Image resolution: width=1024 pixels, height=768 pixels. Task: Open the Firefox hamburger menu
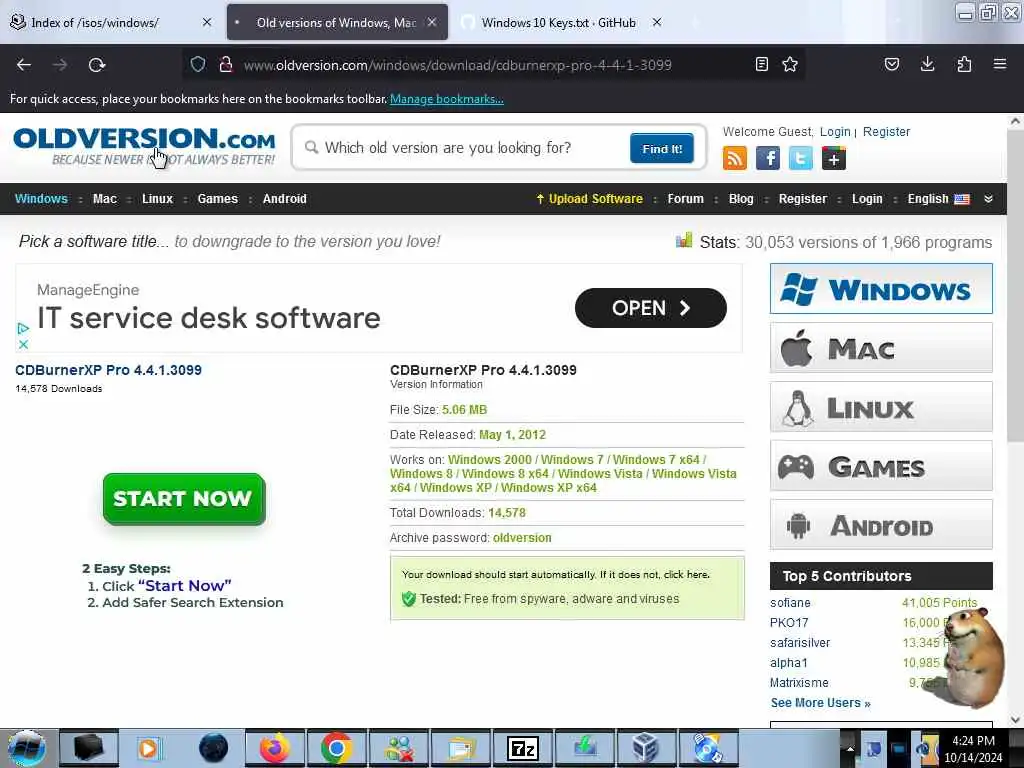click(x=1000, y=64)
